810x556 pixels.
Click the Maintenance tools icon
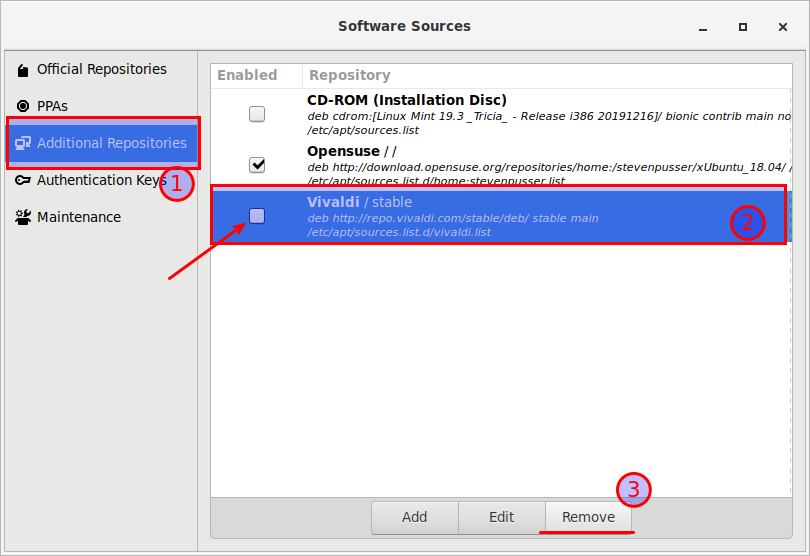point(23,217)
